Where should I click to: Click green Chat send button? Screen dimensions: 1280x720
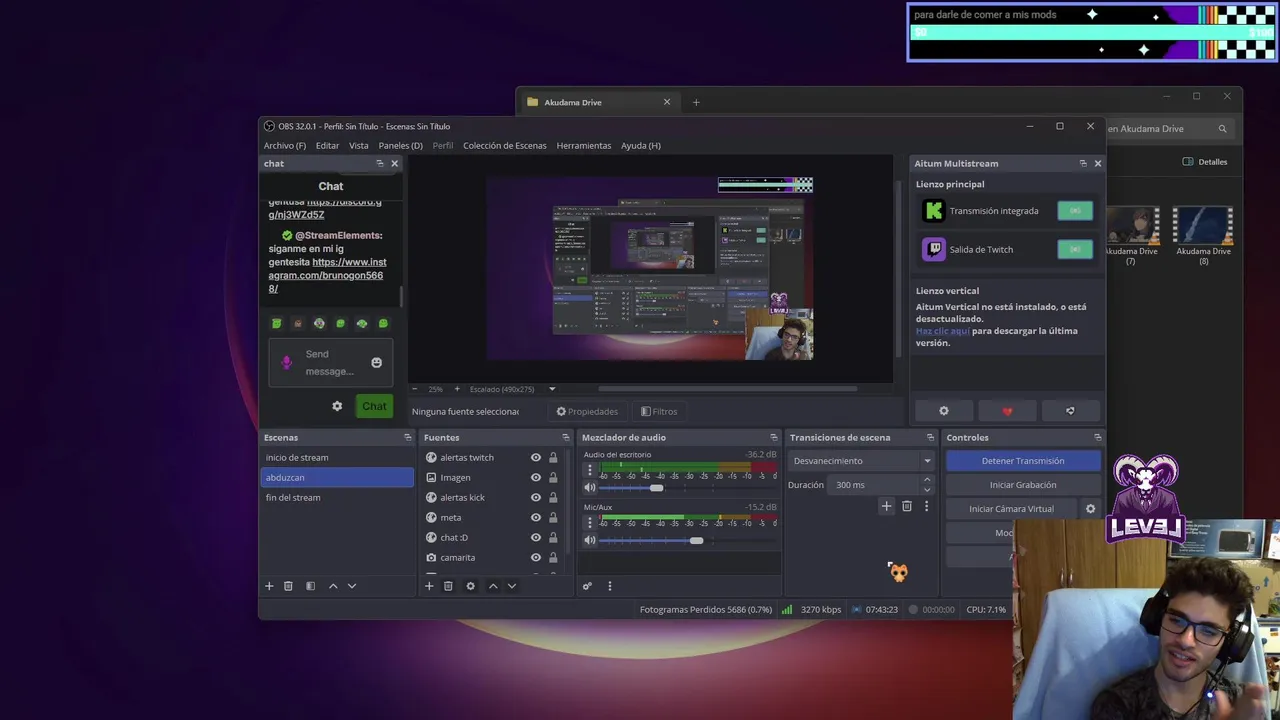[x=374, y=406]
